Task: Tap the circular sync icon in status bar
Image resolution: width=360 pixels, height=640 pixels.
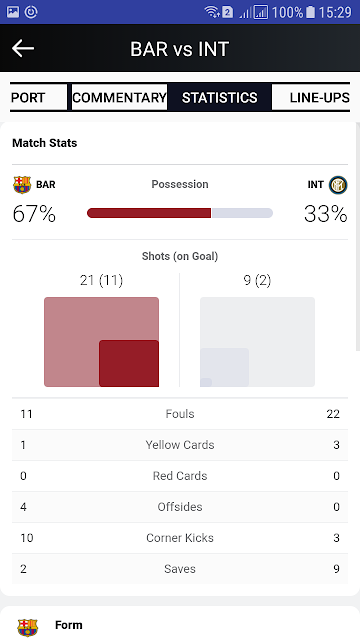Action: coord(31,12)
